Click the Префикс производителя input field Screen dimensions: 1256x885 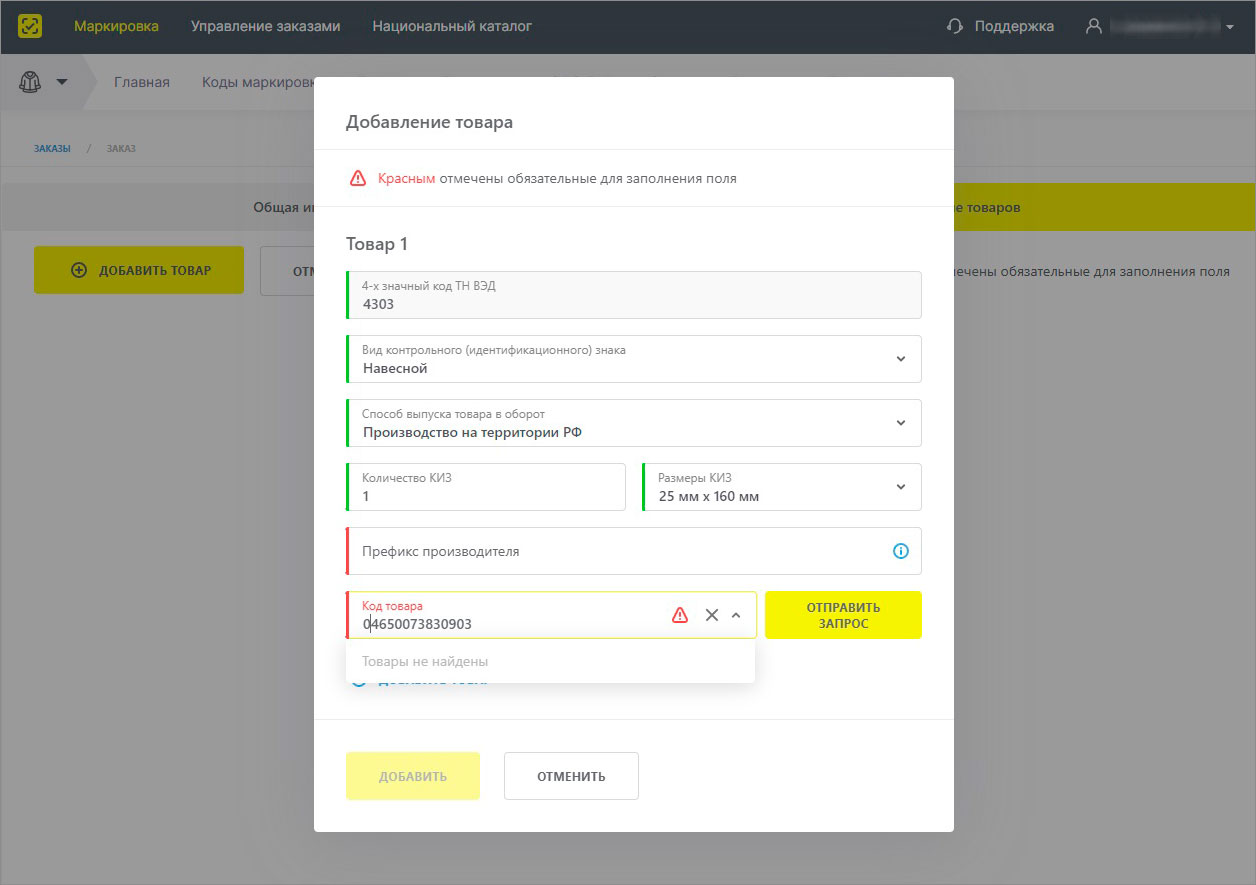634,551
